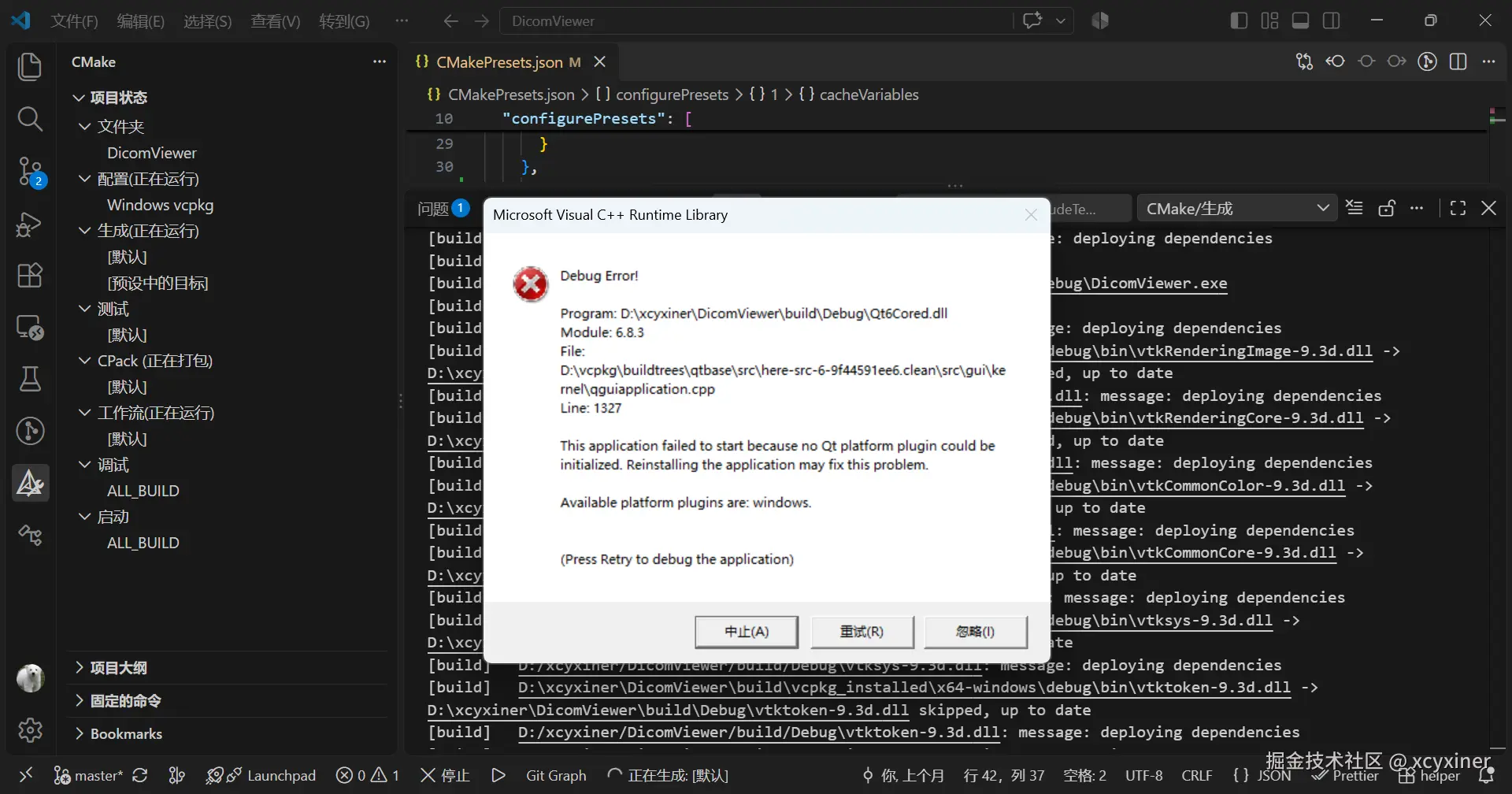Viewport: 1512px width, 794px height.
Task: Open the Extensions view in the activity bar
Action: point(30,276)
